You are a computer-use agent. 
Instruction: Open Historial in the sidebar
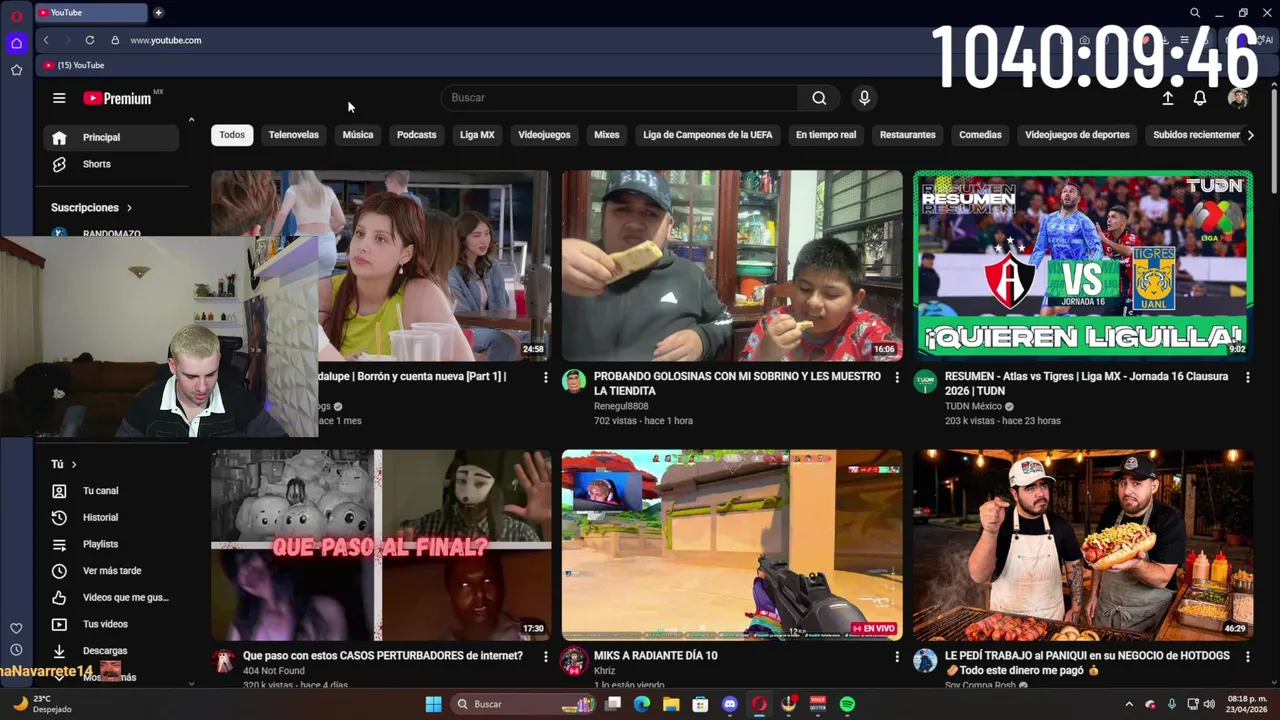coord(111,518)
